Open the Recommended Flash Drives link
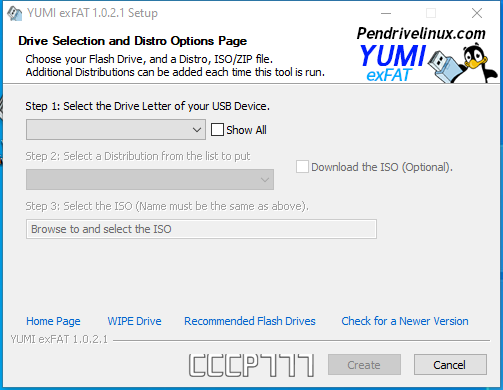The height and width of the screenshot is (390, 503). 250,321
